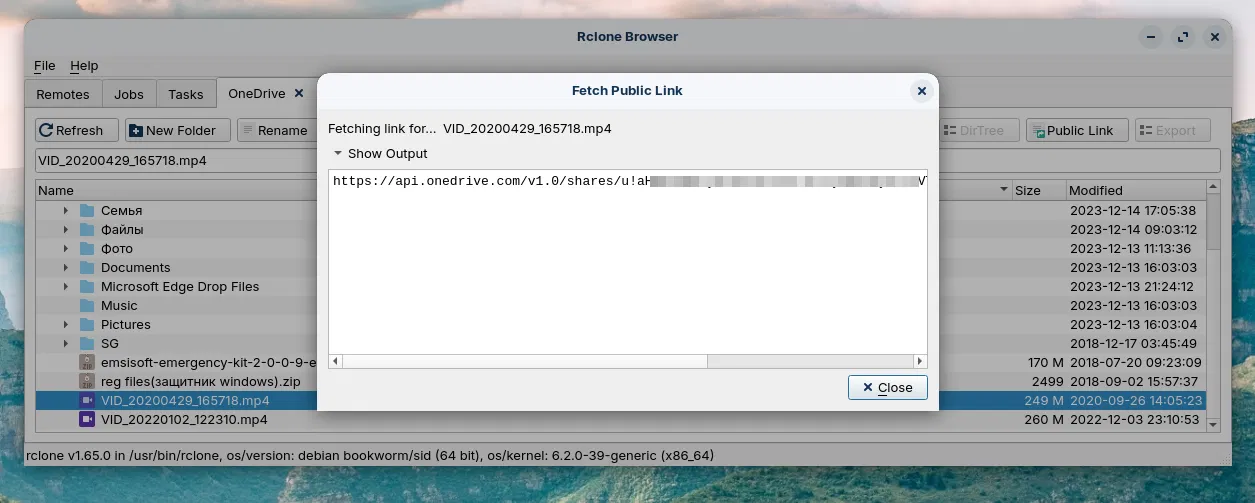1255x503 pixels.
Task: Click the fetched OneDrive link text
Action: (629, 181)
